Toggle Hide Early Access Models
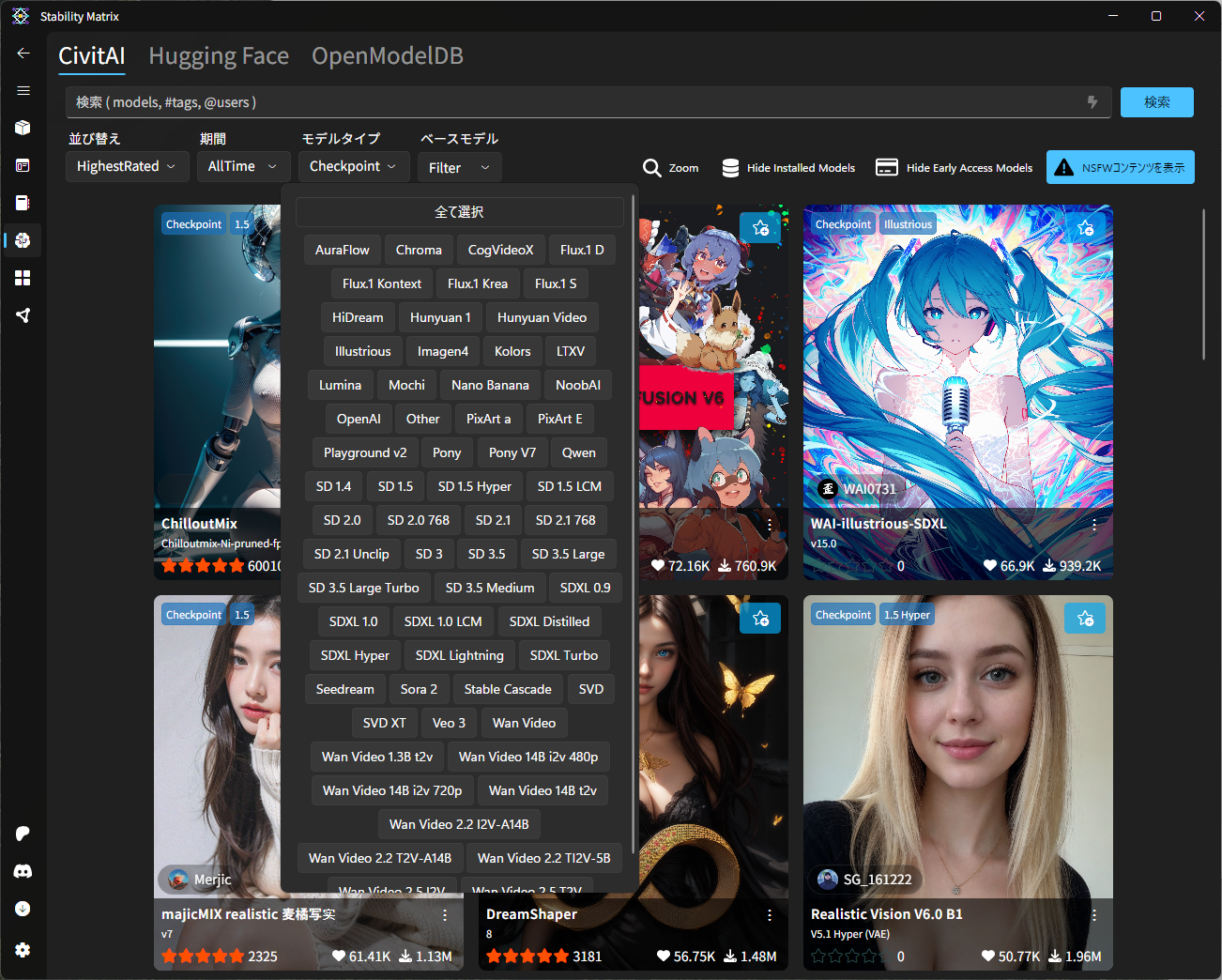Screen dimensions: 1222x980 click(x=954, y=168)
